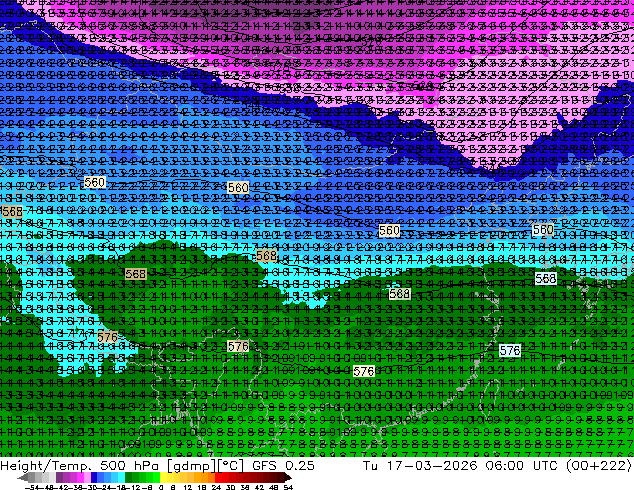The image size is (634, 490).
Task: Click the cut-off 568 label at map's left edge
Action: [x=11, y=211]
